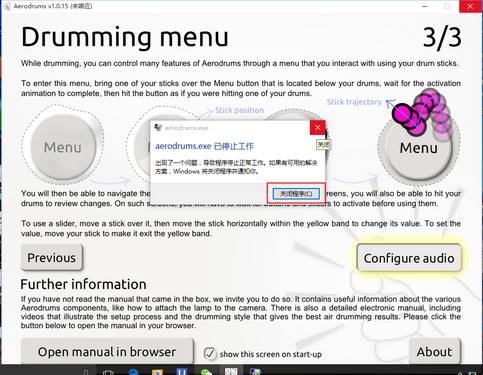
Task: Click the 3/3 page indicator
Action: click(442, 37)
